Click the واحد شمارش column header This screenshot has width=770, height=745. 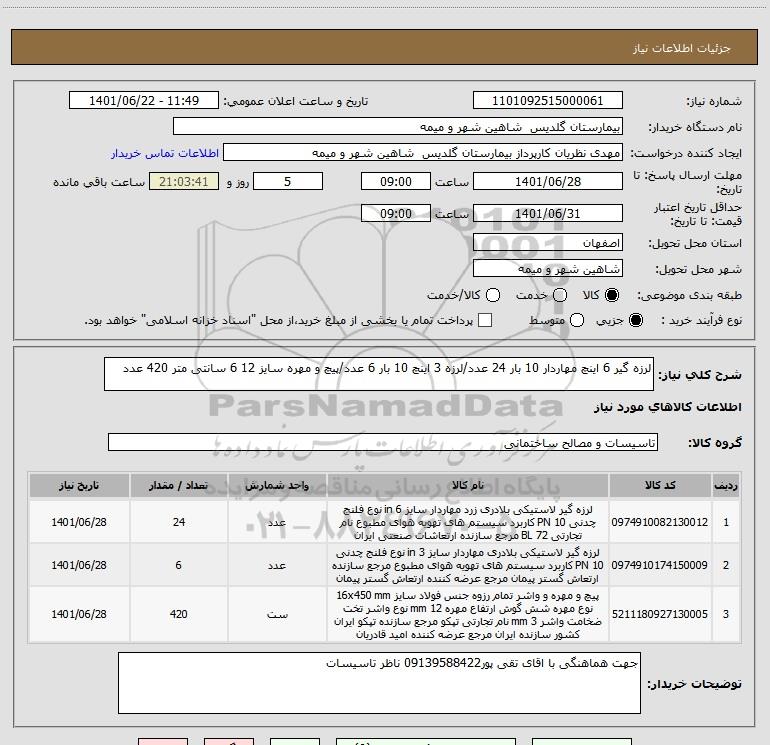pyautogui.click(x=277, y=485)
